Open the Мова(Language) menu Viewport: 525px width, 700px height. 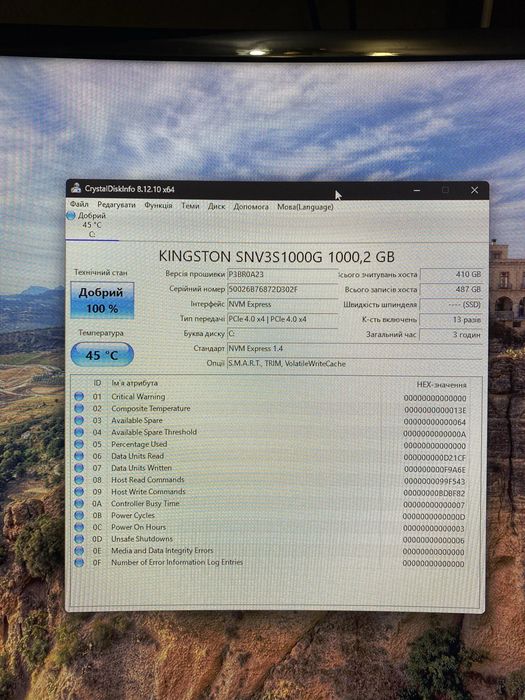tap(305, 207)
